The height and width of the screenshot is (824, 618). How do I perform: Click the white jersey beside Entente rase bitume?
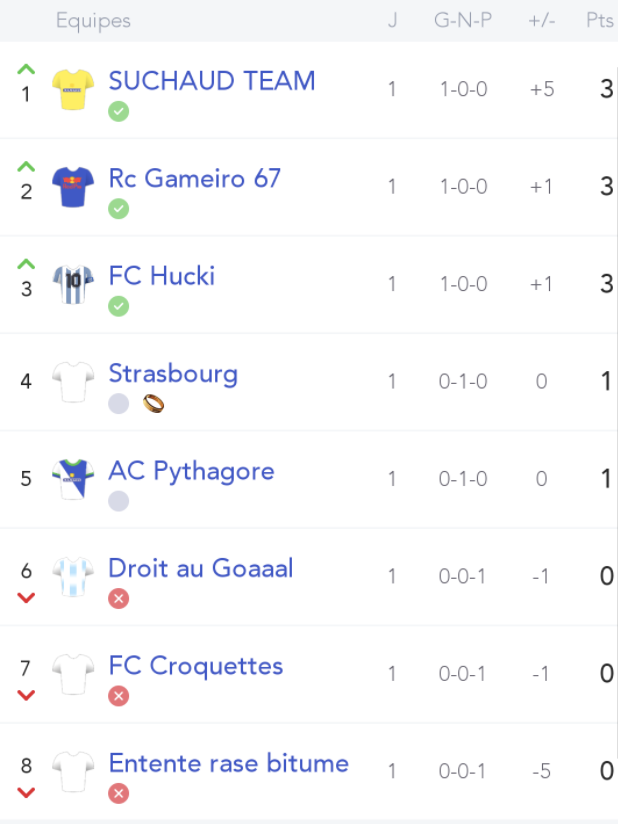click(73, 771)
